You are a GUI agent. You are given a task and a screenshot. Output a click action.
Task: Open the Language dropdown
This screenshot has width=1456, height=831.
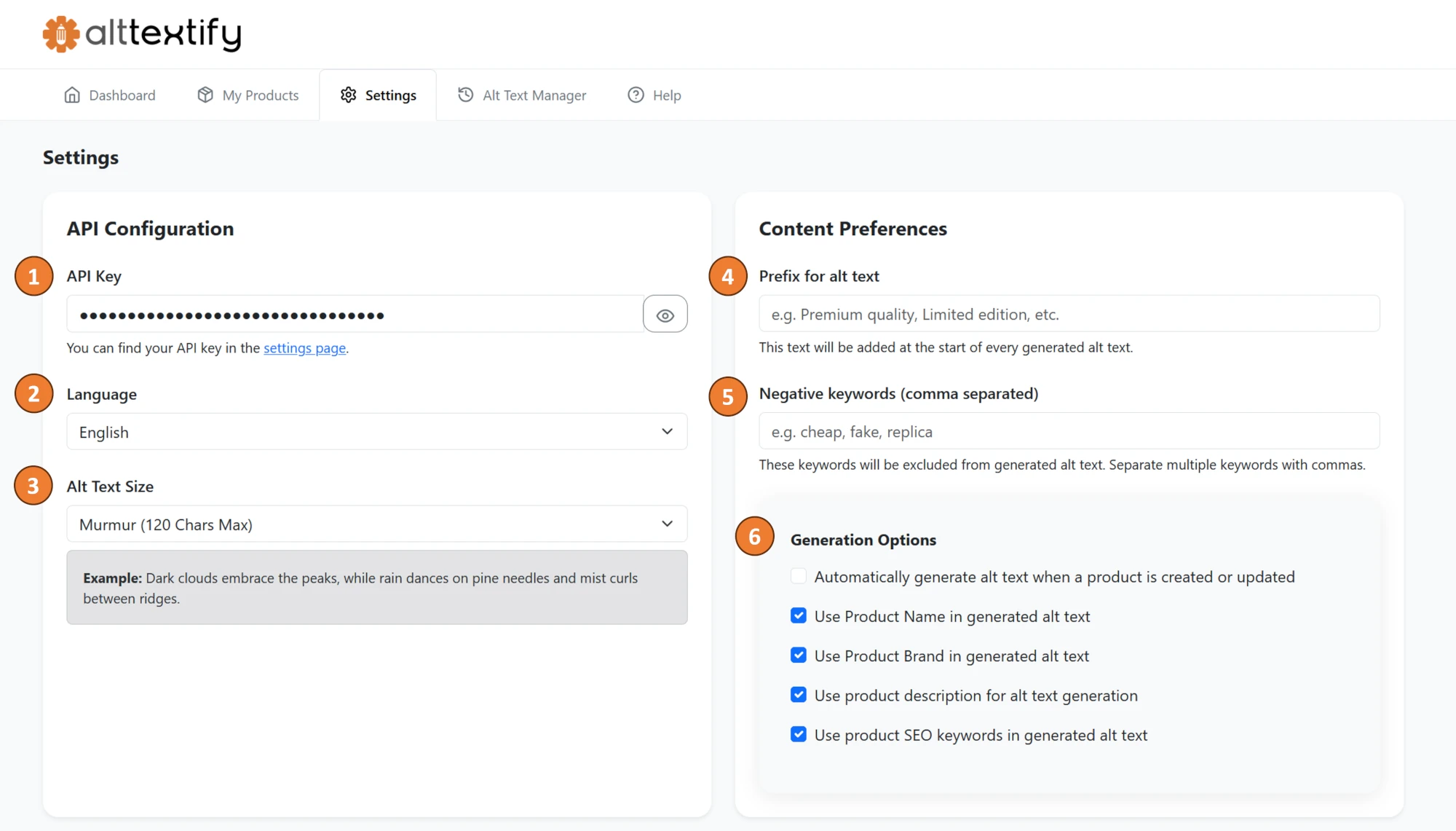(x=376, y=431)
